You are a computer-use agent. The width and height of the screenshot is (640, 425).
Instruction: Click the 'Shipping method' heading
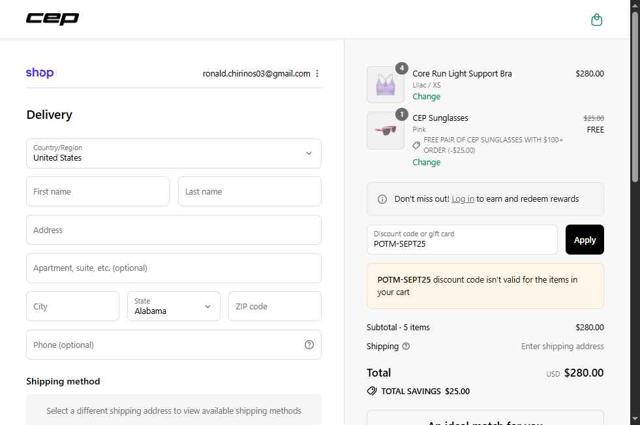(63, 381)
